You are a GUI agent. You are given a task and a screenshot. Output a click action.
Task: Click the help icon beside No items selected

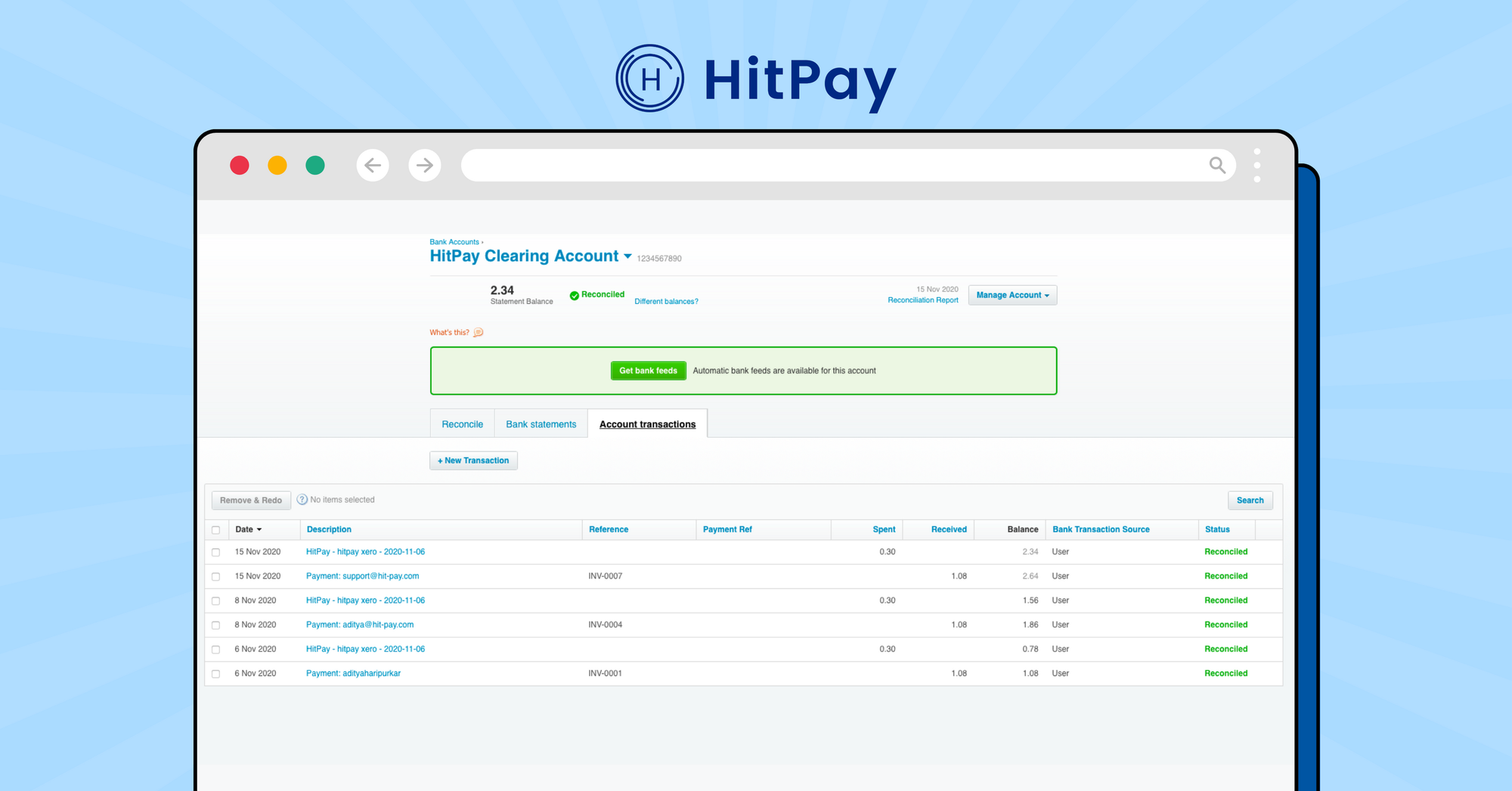pos(302,500)
